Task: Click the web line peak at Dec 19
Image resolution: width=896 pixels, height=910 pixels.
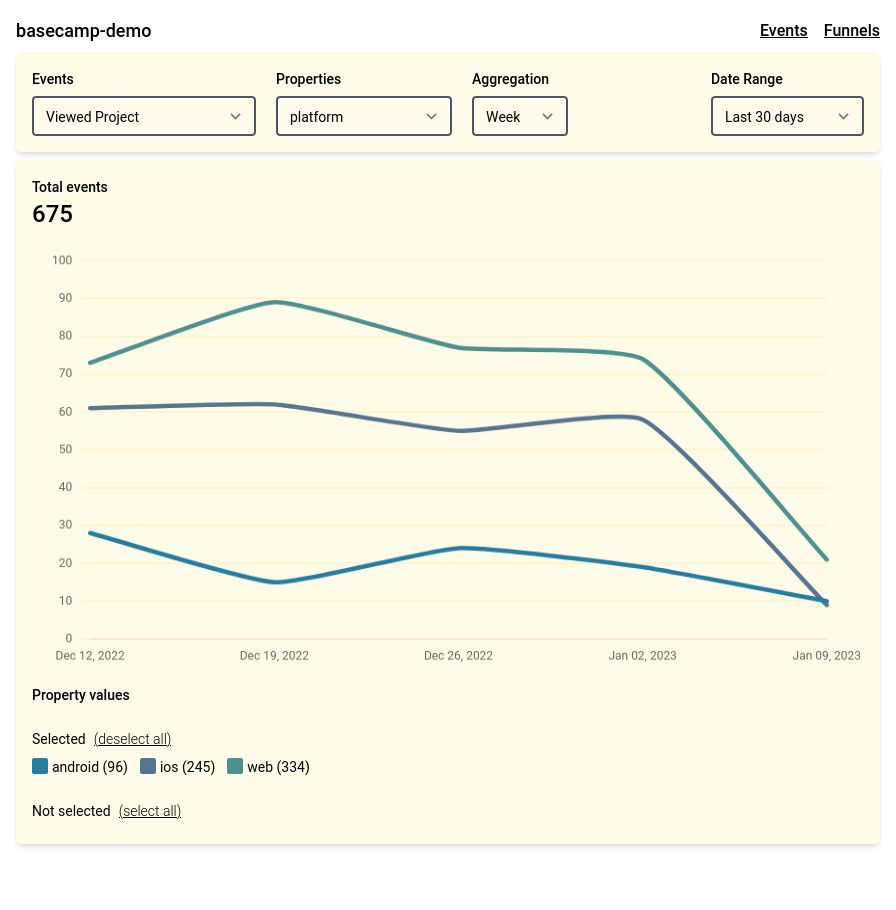Action: click(x=276, y=302)
